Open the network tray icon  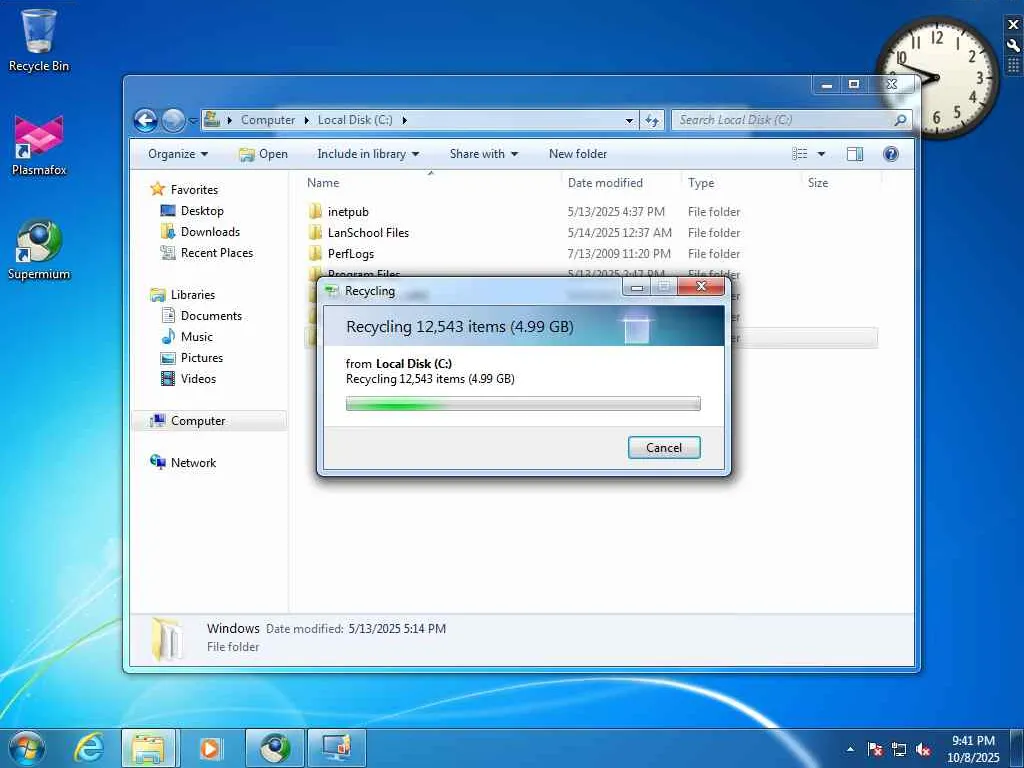[x=899, y=750]
